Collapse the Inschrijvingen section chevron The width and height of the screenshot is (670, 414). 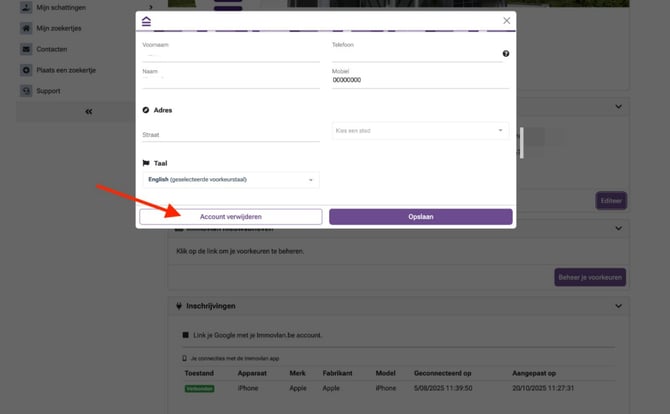(x=618, y=305)
